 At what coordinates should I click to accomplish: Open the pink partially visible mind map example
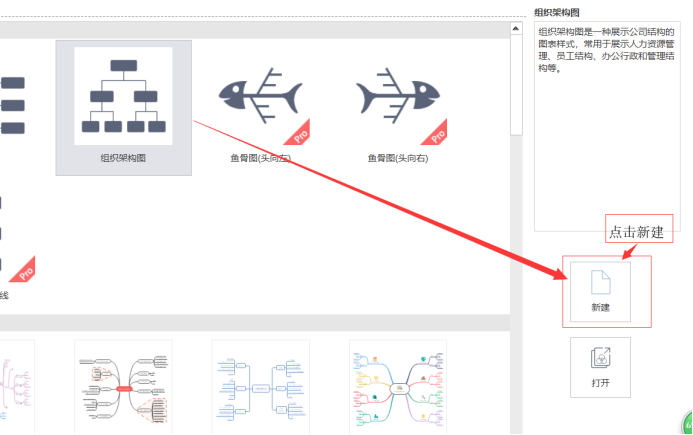(17, 388)
